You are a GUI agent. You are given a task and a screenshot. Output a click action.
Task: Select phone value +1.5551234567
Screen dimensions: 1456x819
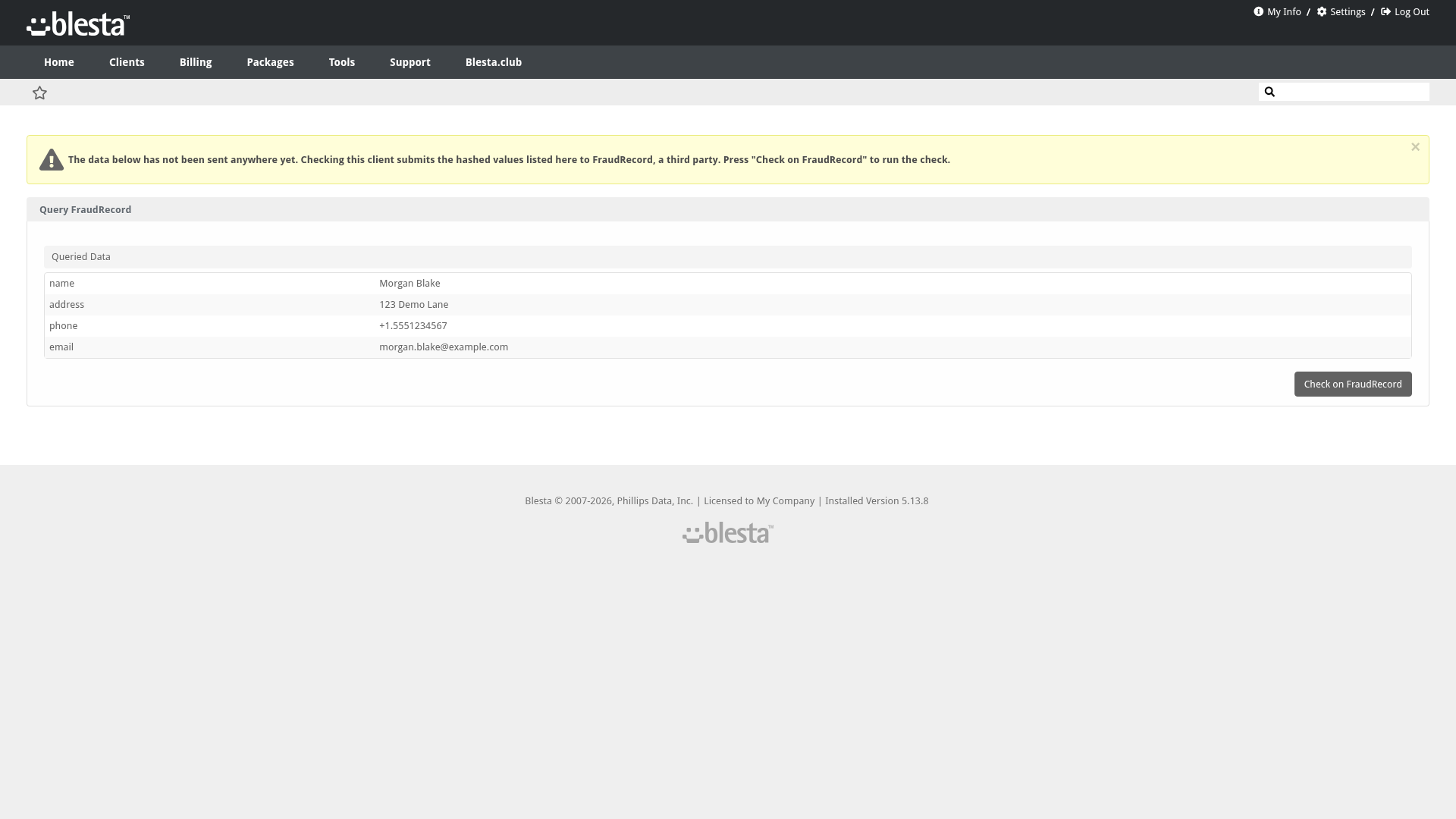pos(413,326)
